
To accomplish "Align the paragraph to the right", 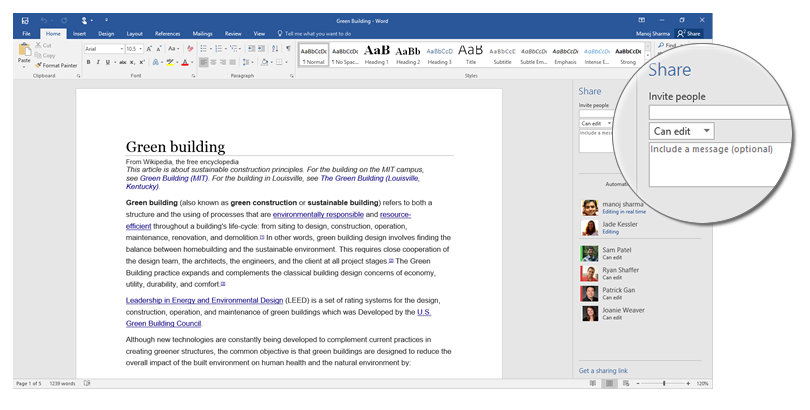I will tap(223, 62).
